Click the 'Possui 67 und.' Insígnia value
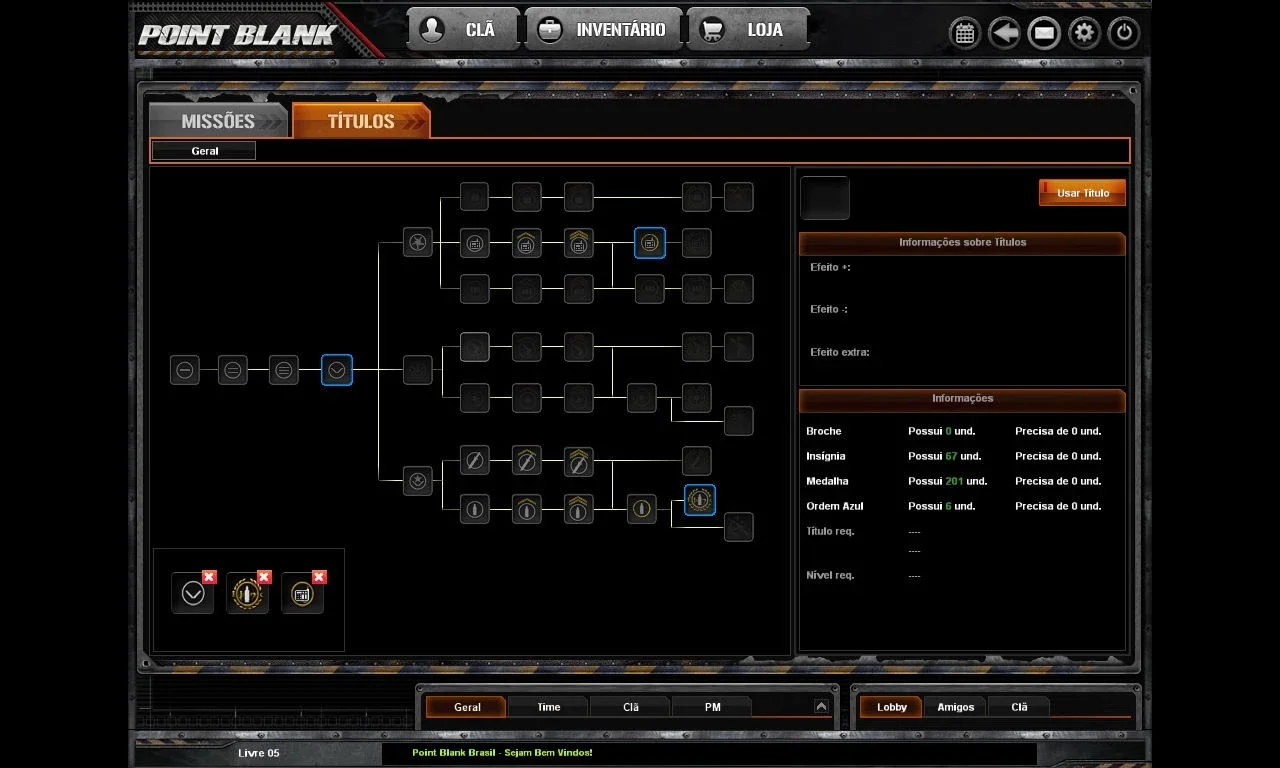Image resolution: width=1280 pixels, height=768 pixels. 944,456
